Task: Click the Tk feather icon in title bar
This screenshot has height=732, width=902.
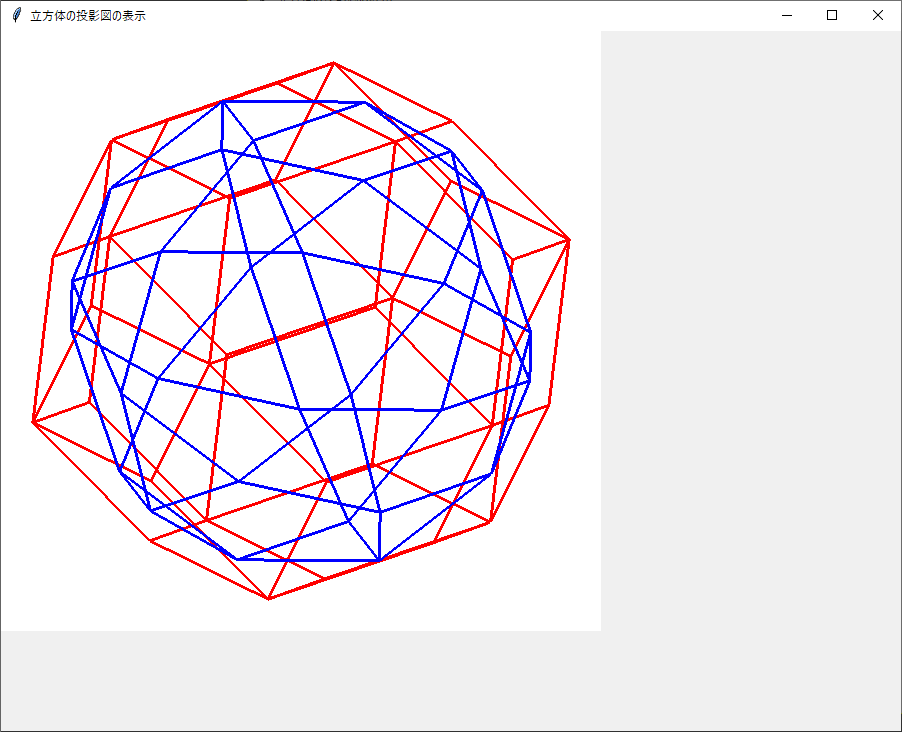Action: tap(17, 16)
